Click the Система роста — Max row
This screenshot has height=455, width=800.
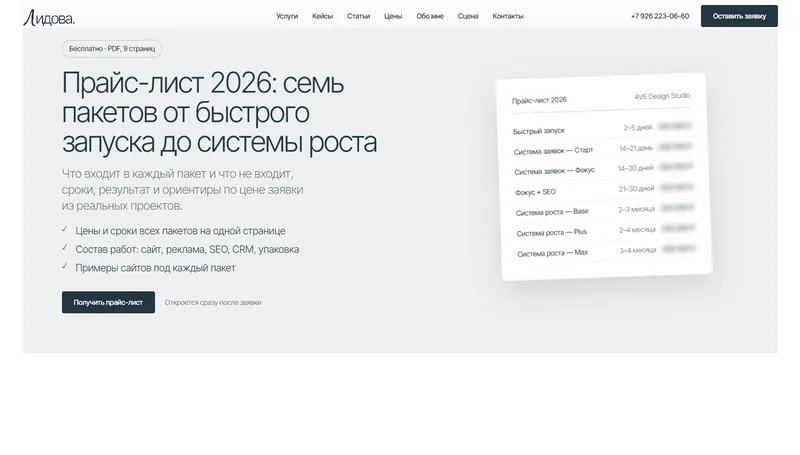coord(607,251)
